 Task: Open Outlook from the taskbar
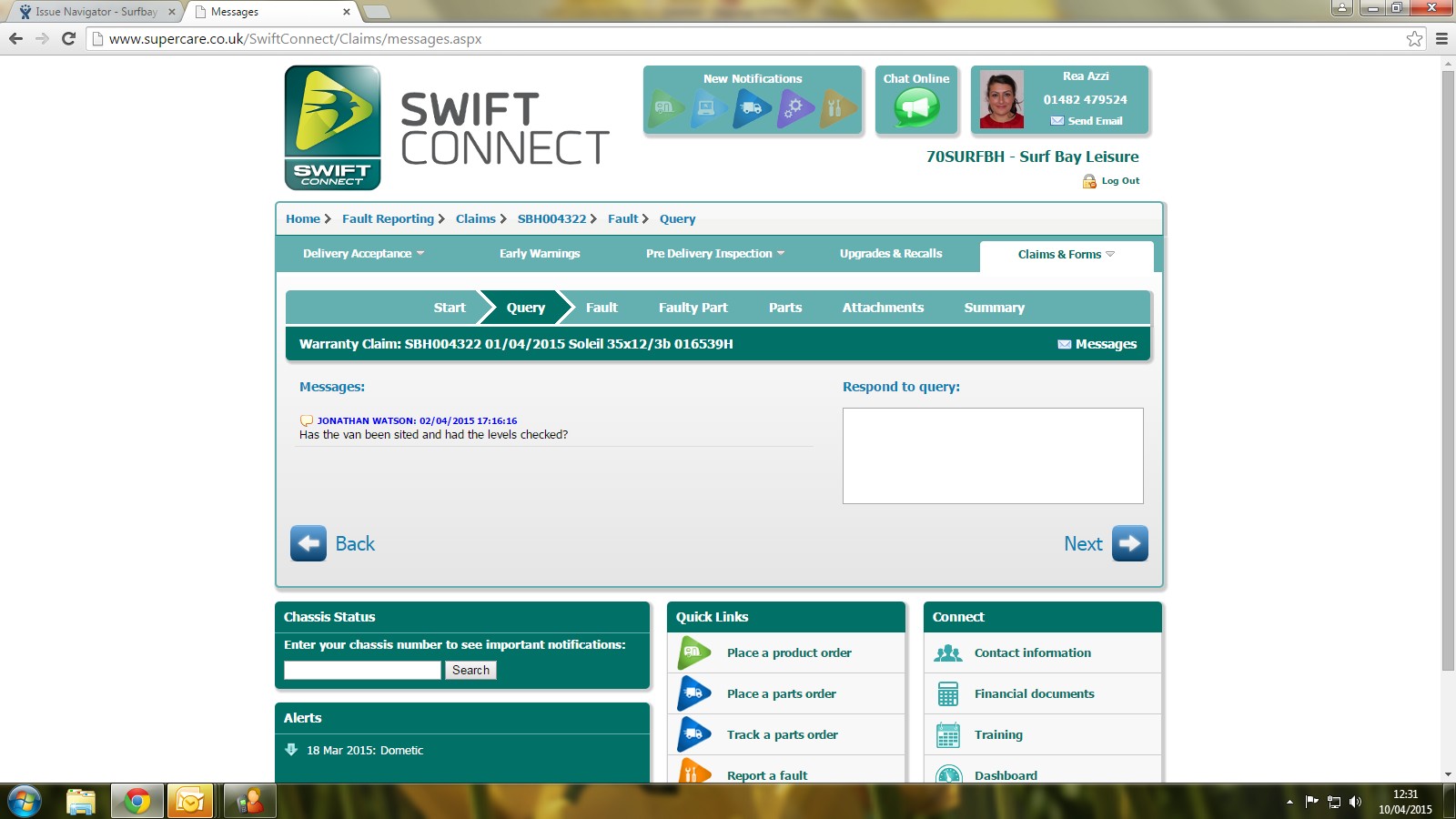pos(190,802)
